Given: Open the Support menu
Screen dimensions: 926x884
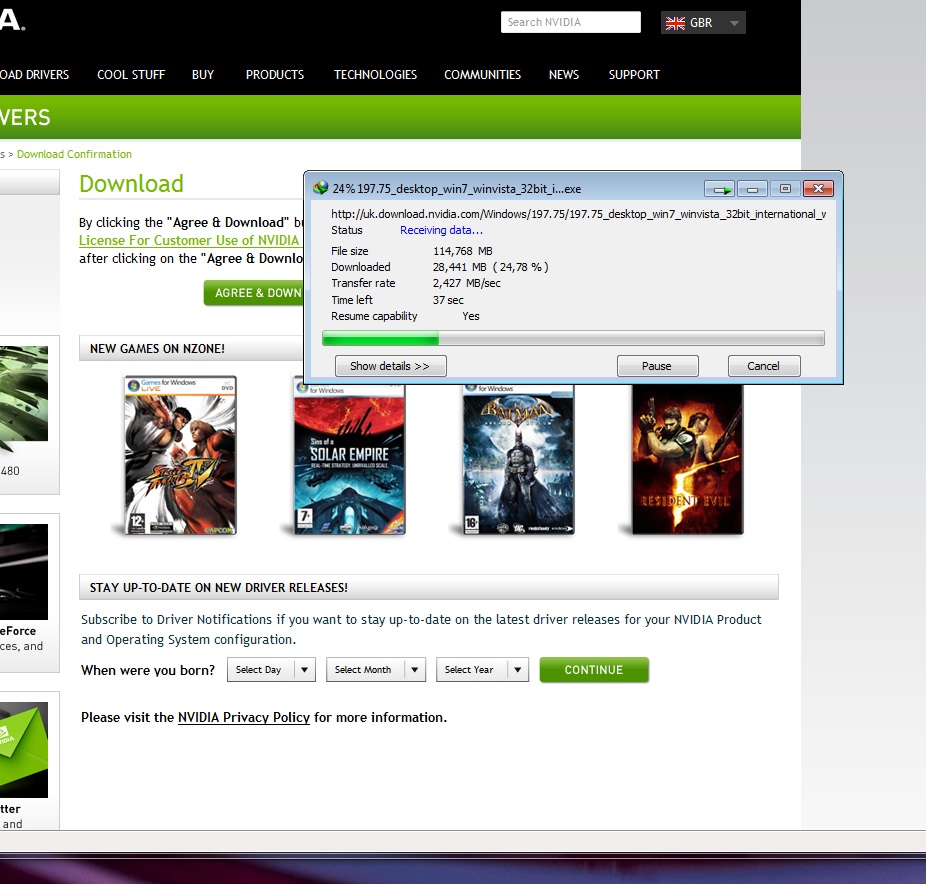Looking at the screenshot, I should point(634,75).
